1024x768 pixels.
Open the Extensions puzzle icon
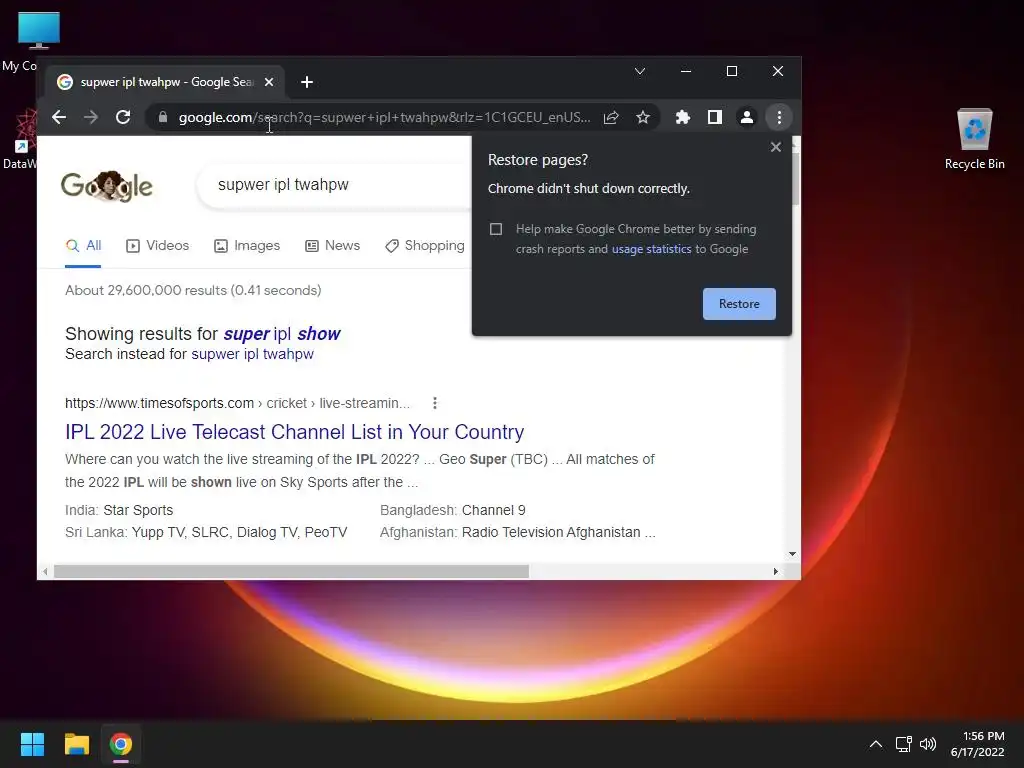(x=682, y=118)
